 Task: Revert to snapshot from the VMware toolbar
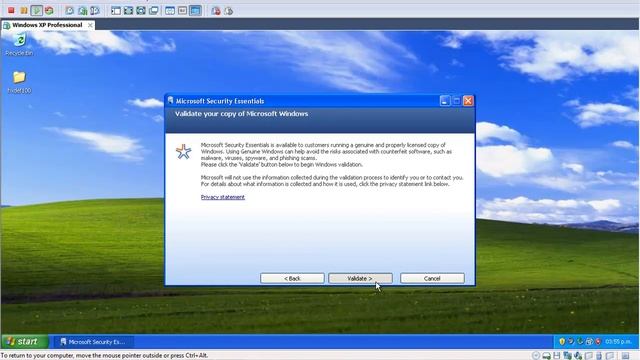tap(82, 11)
